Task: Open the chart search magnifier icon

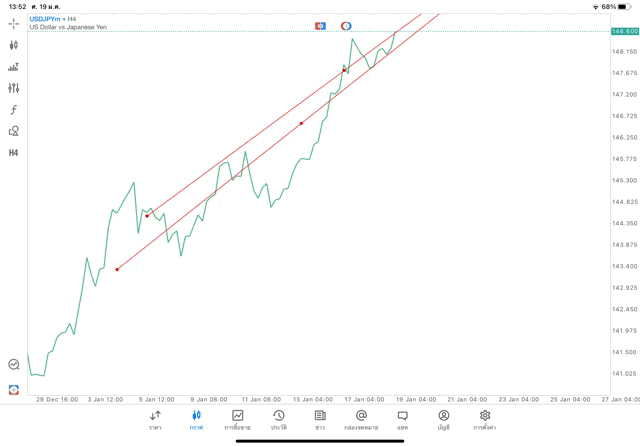Action: click(x=14, y=365)
